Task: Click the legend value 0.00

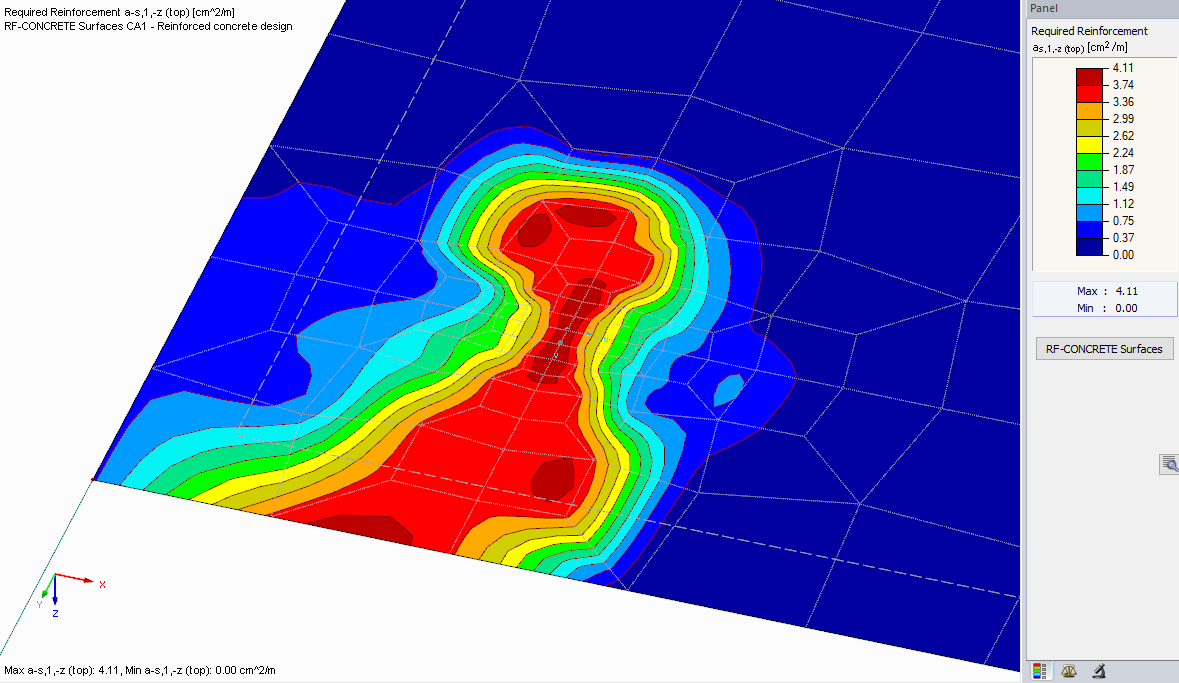Action: click(1123, 255)
